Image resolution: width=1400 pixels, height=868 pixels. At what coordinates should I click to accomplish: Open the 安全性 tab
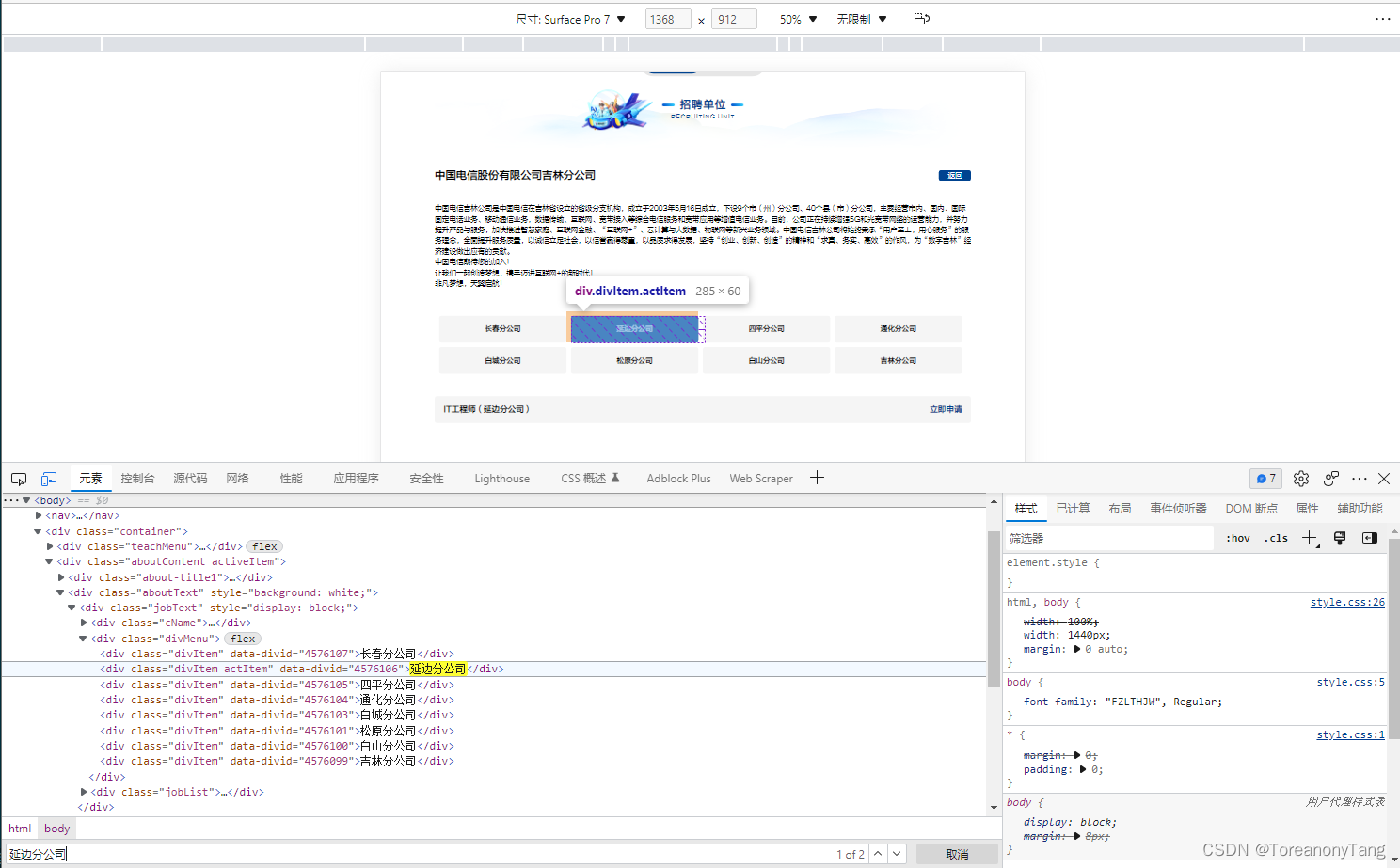click(426, 479)
